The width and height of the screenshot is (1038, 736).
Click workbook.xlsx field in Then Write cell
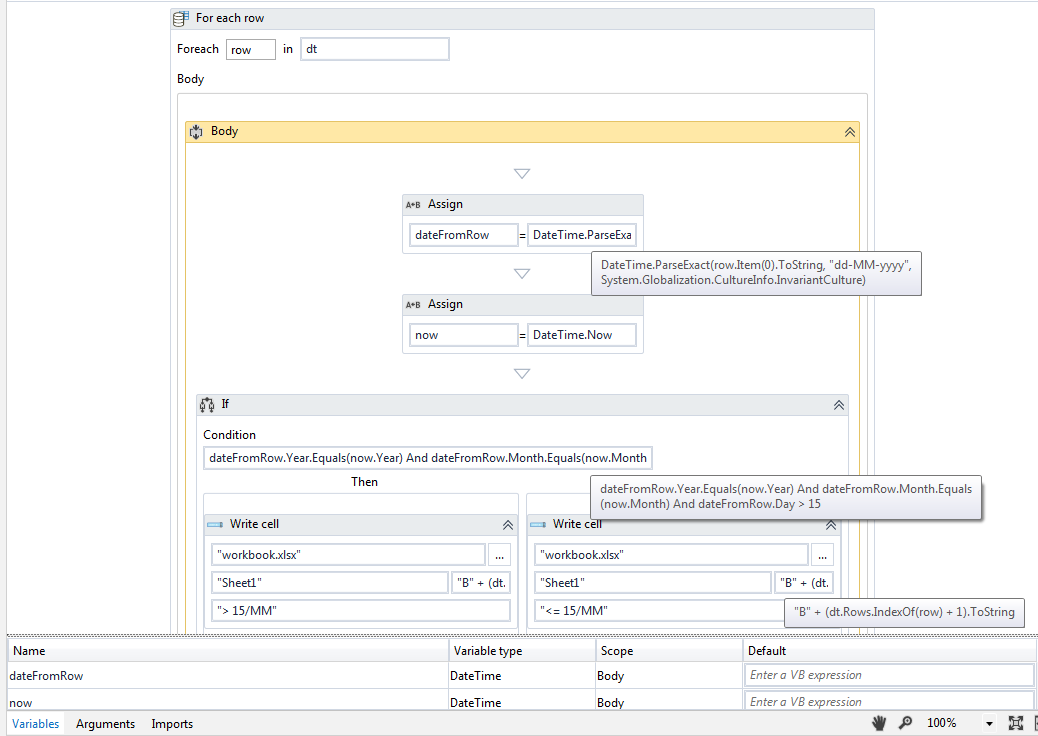348,555
